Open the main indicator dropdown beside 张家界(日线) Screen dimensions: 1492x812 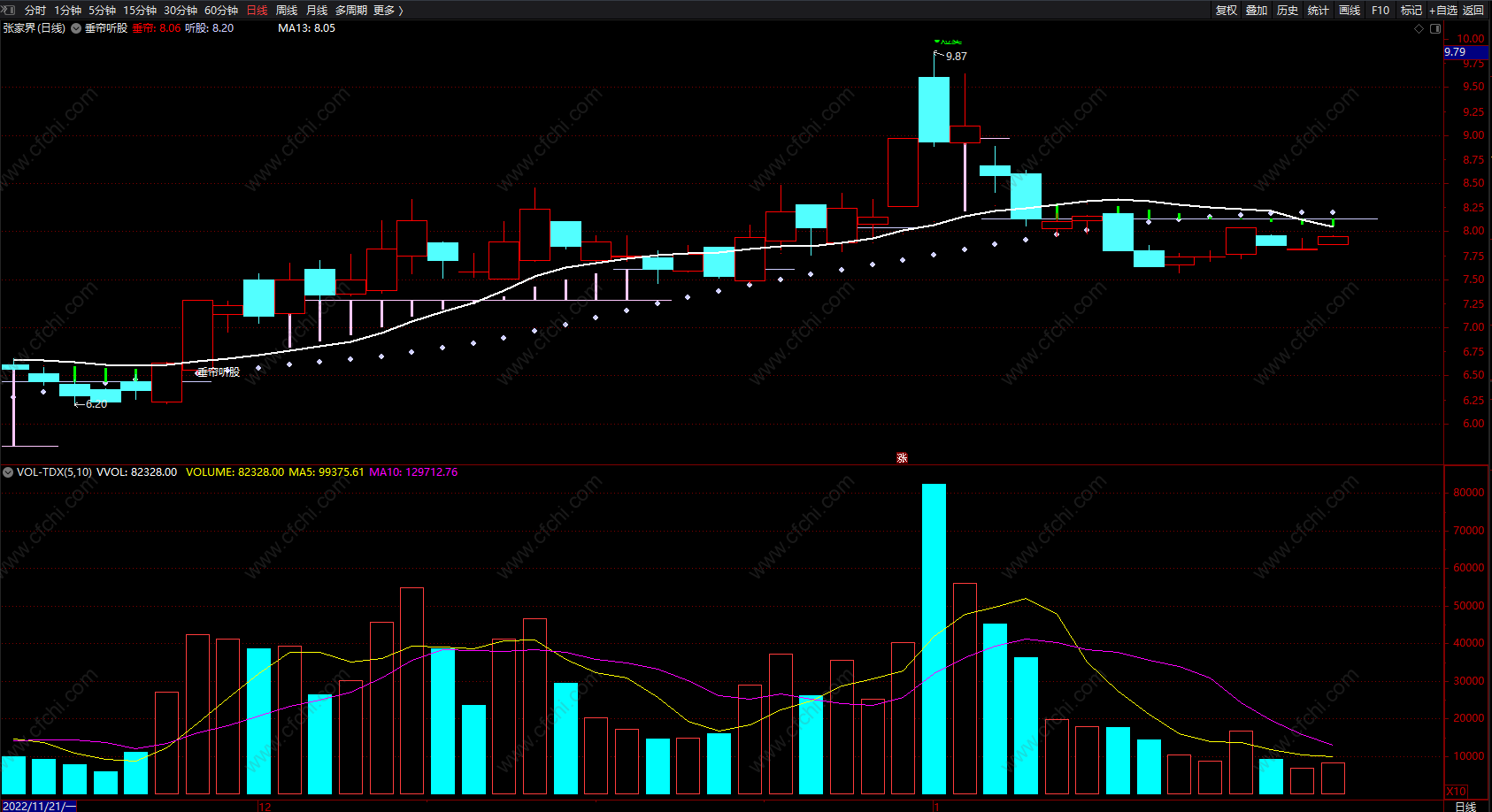[x=76, y=28]
